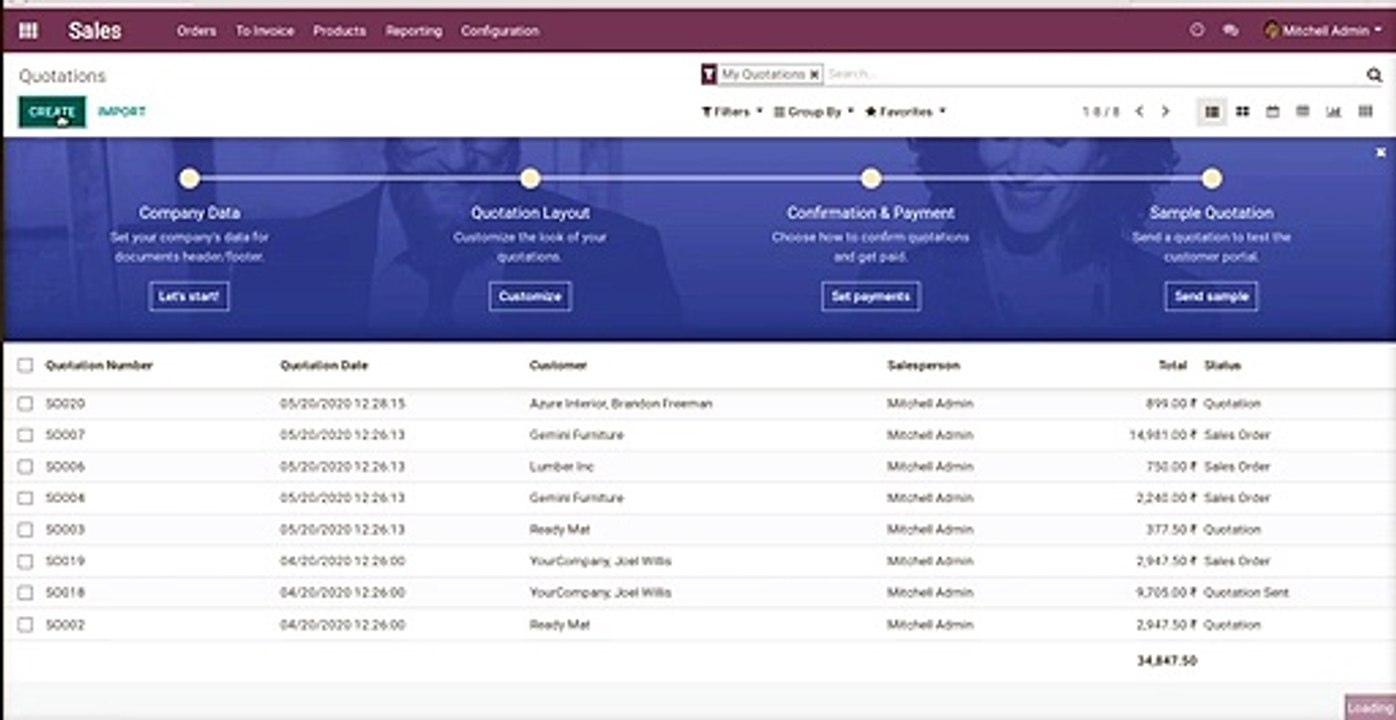Tick the checkbox for SO006

tap(25, 467)
